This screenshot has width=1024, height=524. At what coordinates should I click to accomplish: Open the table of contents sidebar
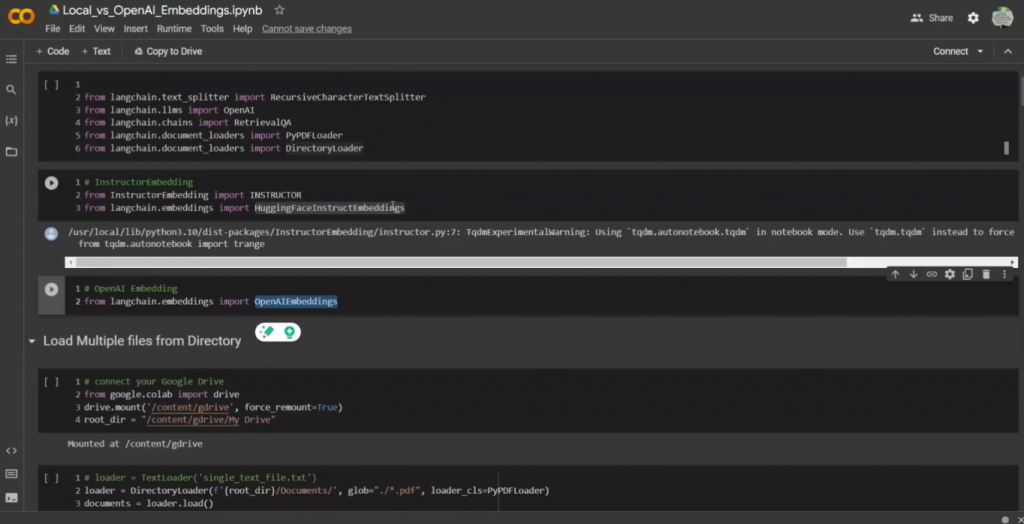pos(11,59)
